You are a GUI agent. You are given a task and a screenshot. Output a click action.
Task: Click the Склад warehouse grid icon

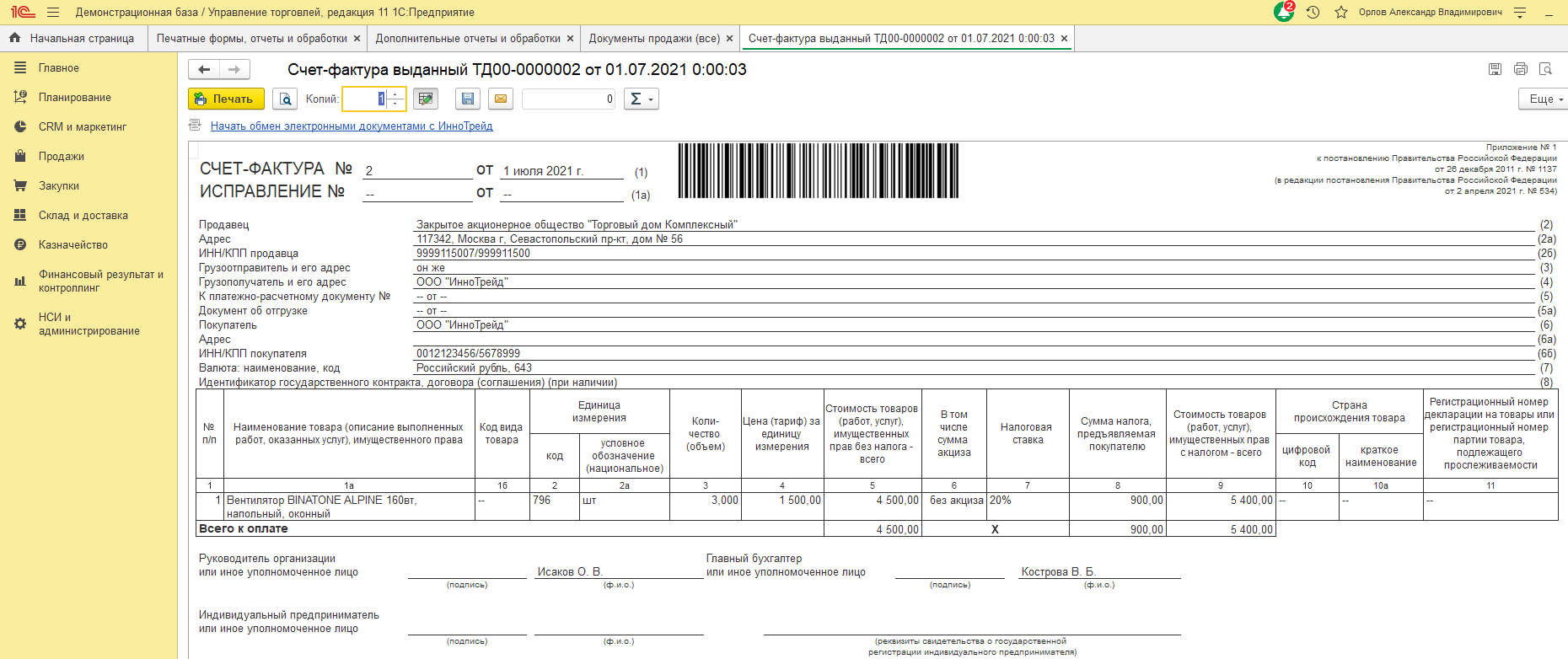pyautogui.click(x=20, y=215)
